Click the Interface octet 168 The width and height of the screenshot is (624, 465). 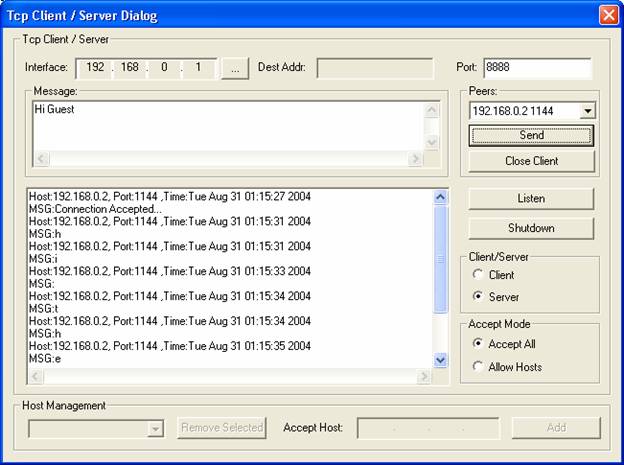point(130,67)
